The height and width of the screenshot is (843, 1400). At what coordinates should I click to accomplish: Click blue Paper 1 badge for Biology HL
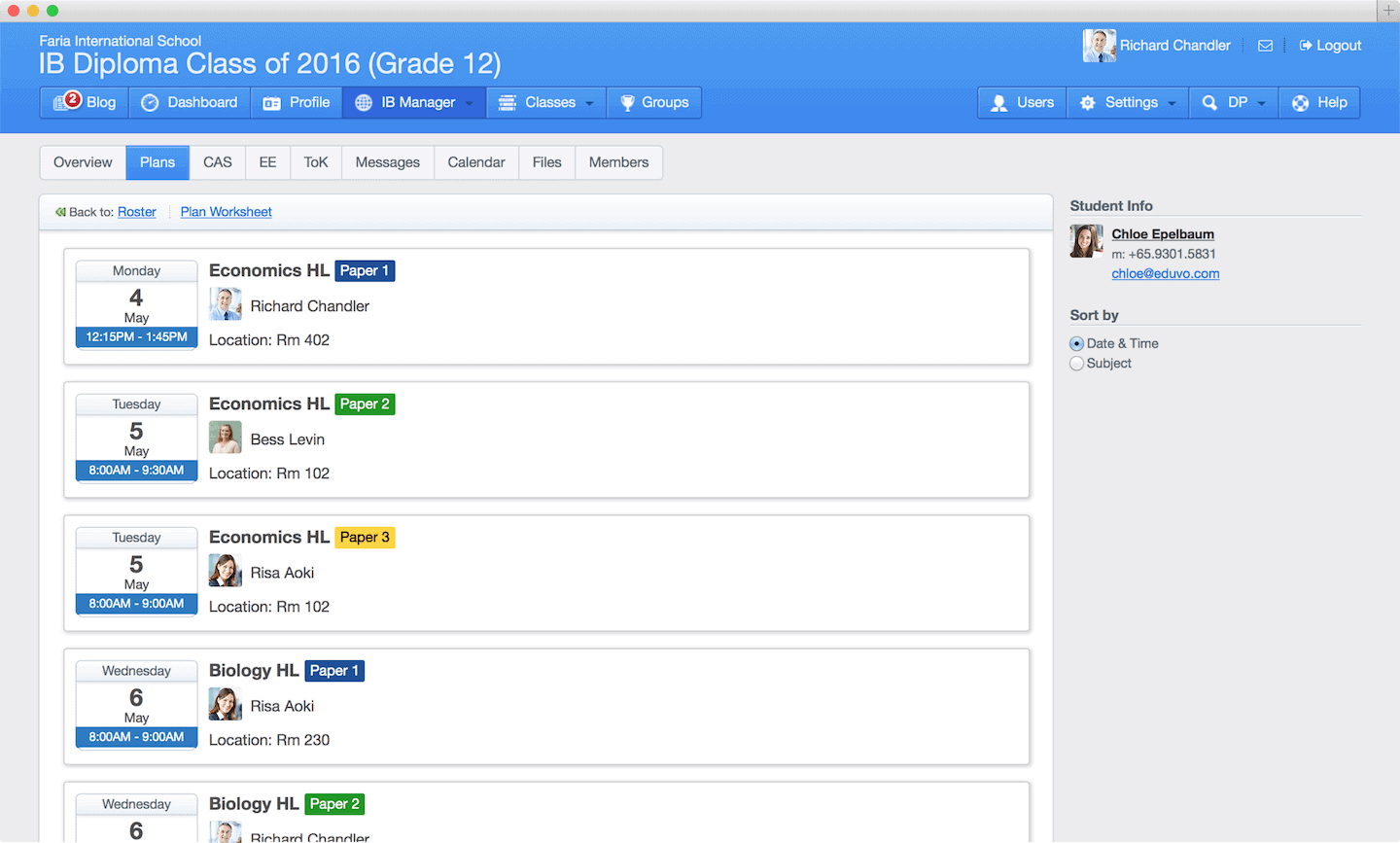coord(334,671)
